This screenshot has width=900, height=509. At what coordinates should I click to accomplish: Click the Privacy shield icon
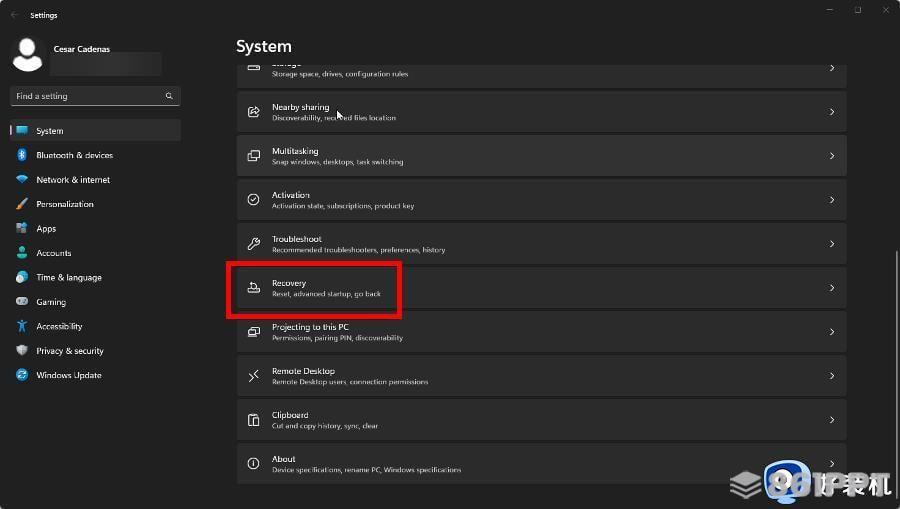22,350
